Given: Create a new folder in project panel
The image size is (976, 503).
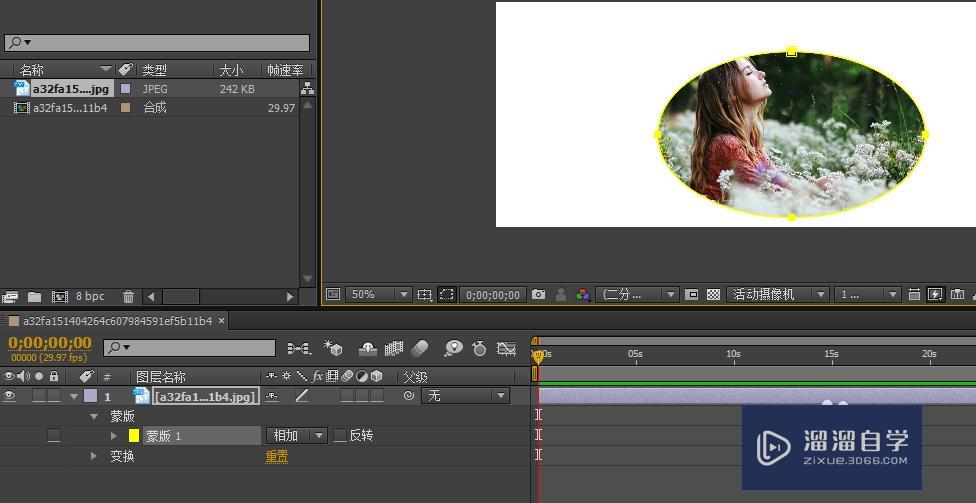Looking at the screenshot, I should coord(34,297).
